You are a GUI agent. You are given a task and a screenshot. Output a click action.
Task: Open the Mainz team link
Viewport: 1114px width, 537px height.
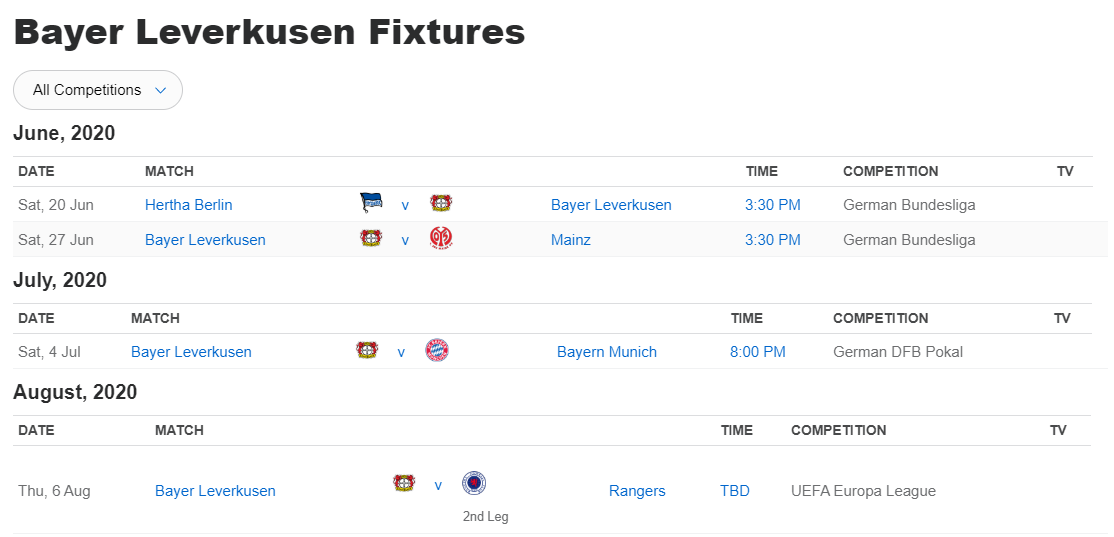click(x=570, y=240)
